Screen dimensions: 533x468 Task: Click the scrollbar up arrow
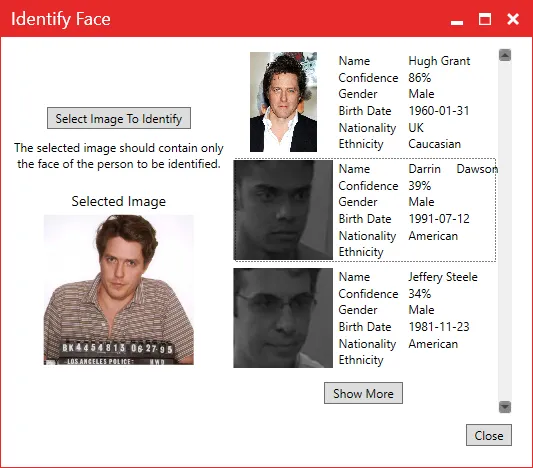click(505, 55)
